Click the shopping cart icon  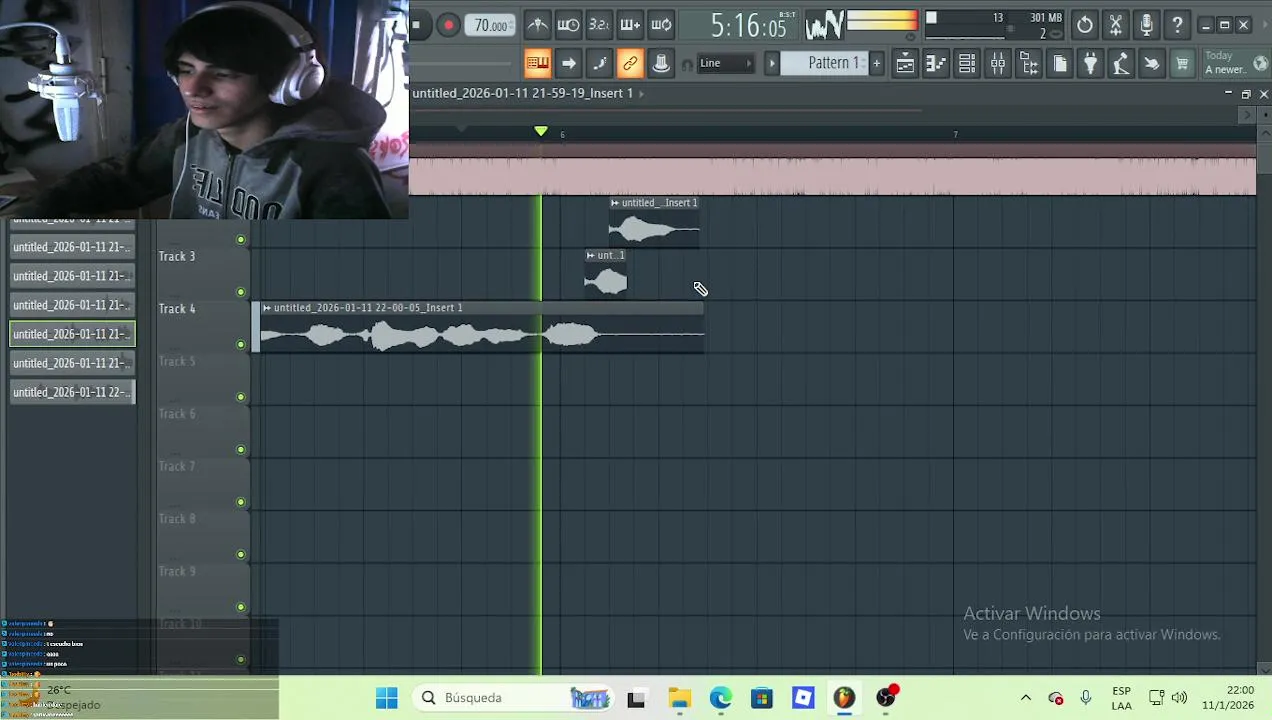(1182, 64)
